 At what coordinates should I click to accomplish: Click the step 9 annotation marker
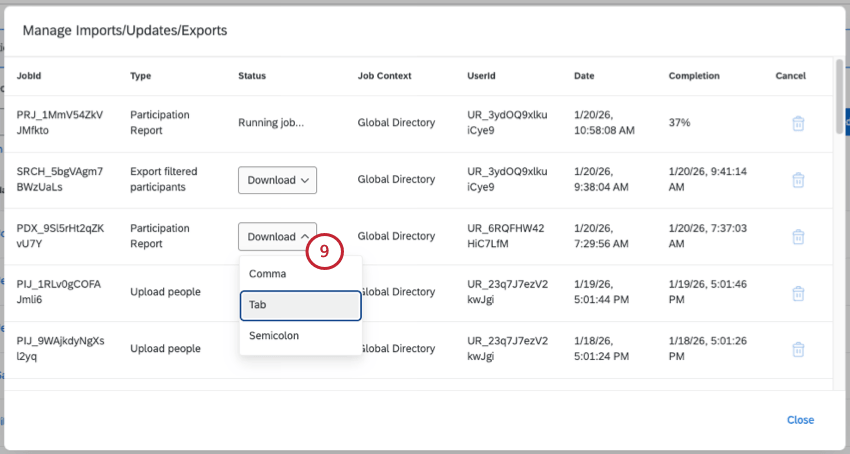[325, 253]
